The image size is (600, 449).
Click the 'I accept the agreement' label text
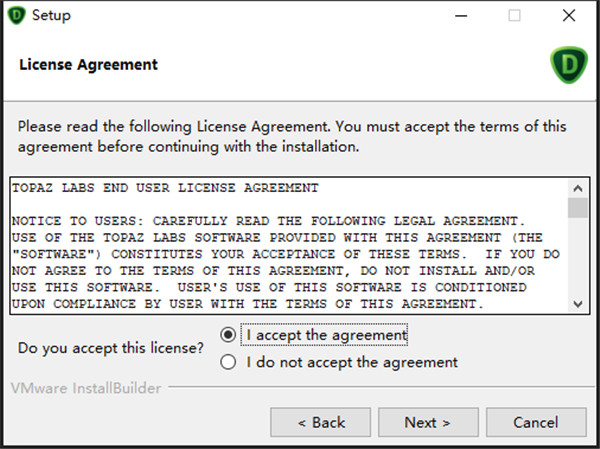(x=326, y=335)
